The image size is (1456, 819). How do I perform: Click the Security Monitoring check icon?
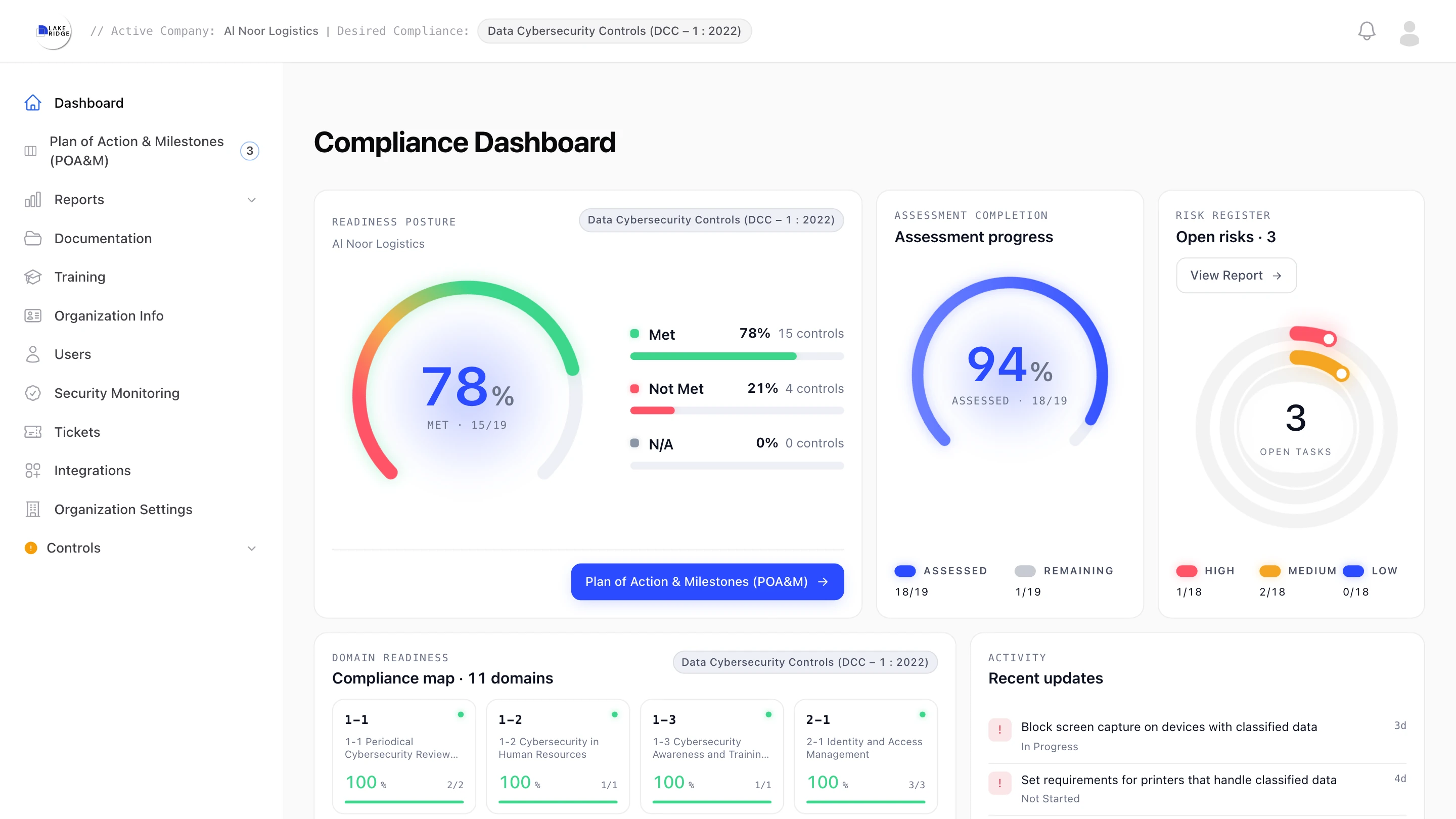[x=33, y=393]
